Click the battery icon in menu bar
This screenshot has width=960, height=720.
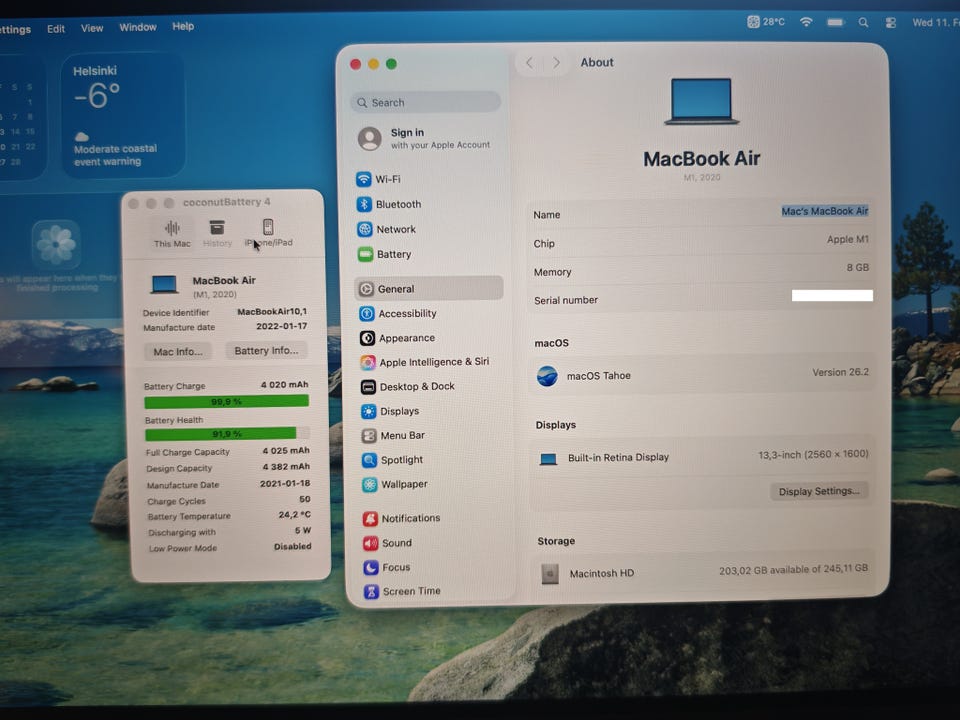pos(835,23)
